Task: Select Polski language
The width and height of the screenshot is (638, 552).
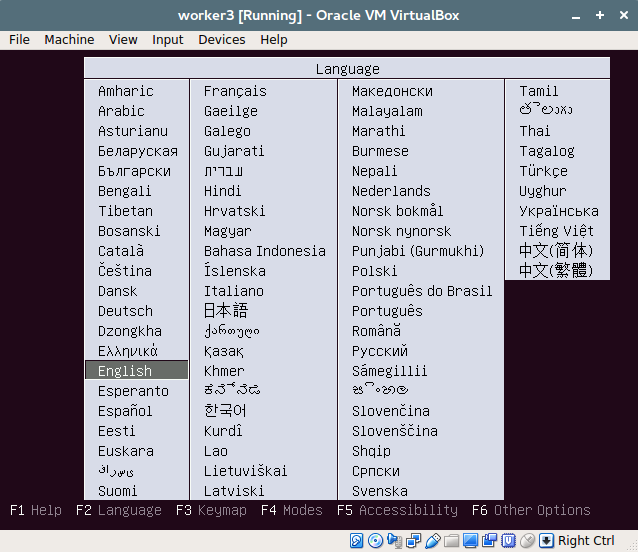Action: 374,271
